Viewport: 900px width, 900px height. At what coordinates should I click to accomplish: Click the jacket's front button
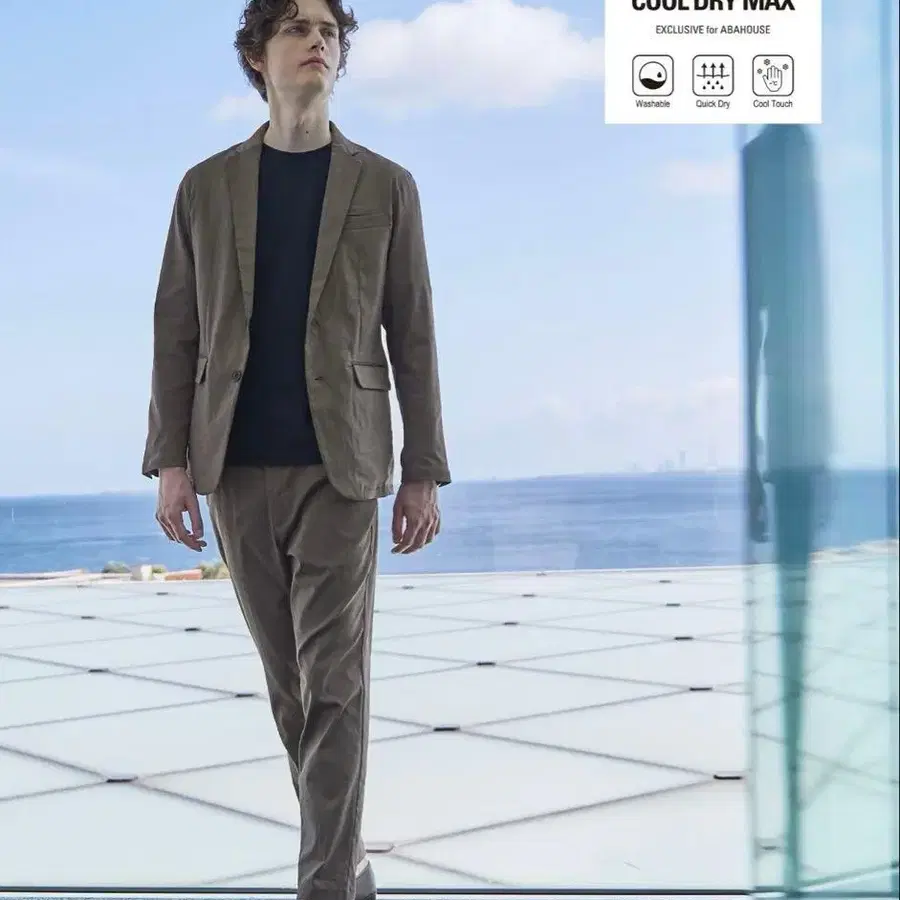(238, 375)
